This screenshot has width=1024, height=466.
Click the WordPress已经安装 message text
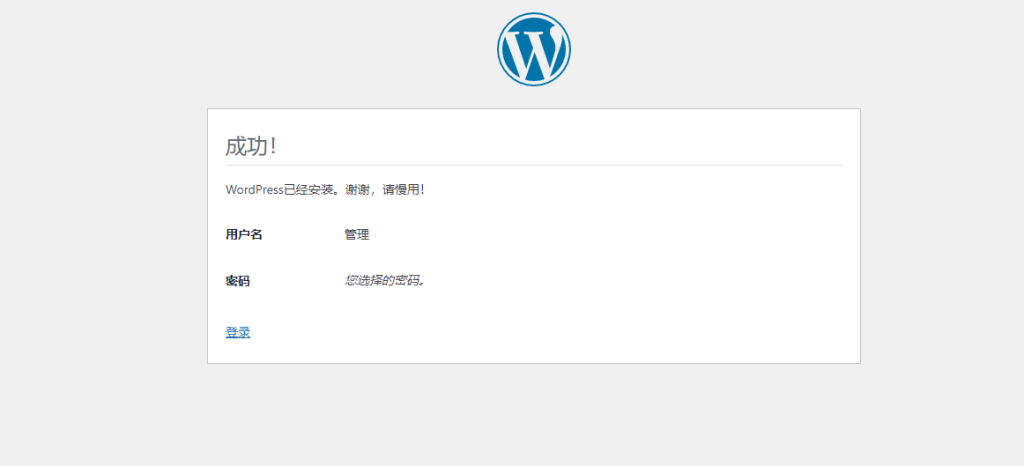click(325, 190)
